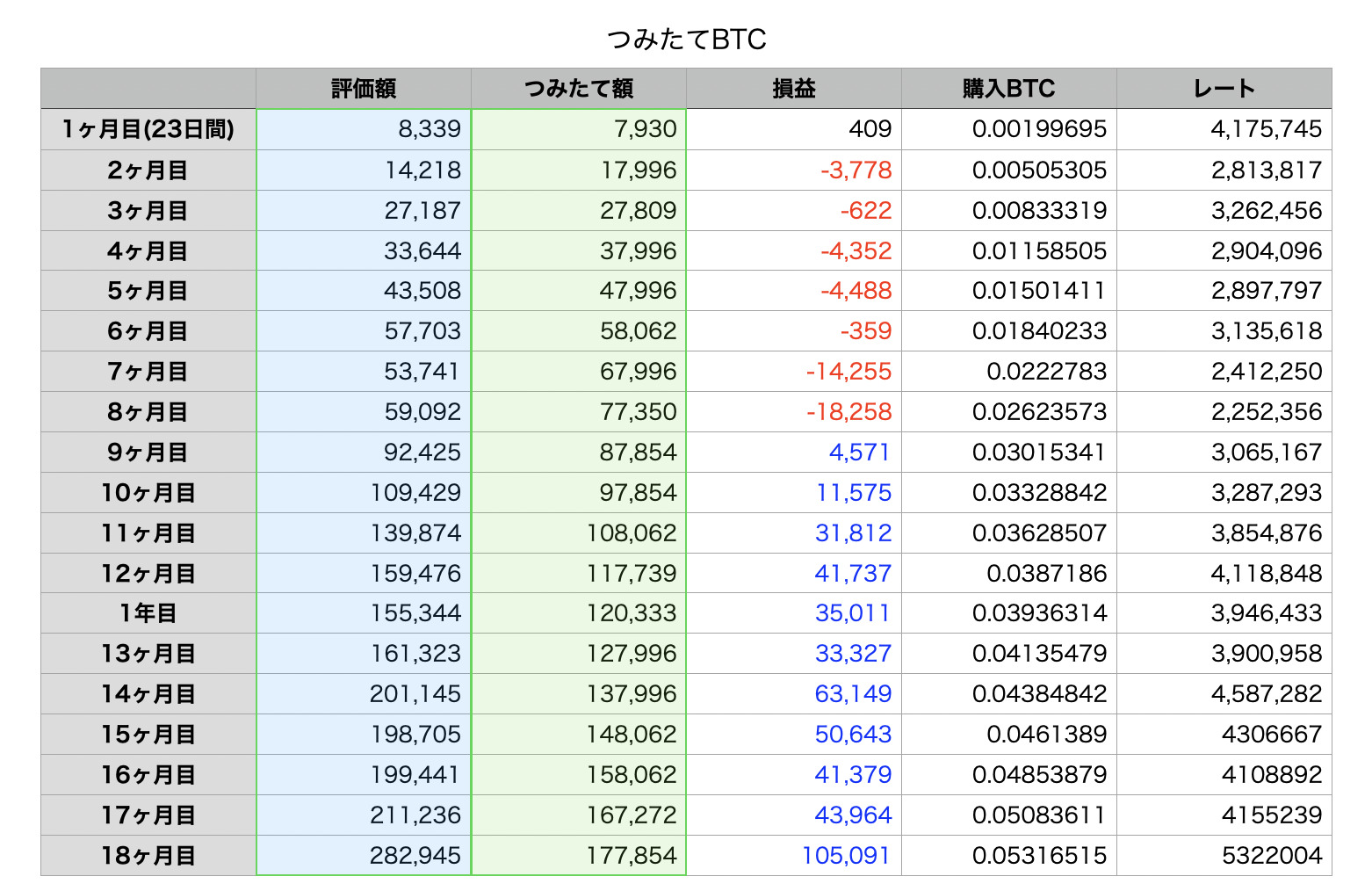1372x891 pixels.
Task: Click the 4ヶ月目 row label
Action: pos(148,250)
